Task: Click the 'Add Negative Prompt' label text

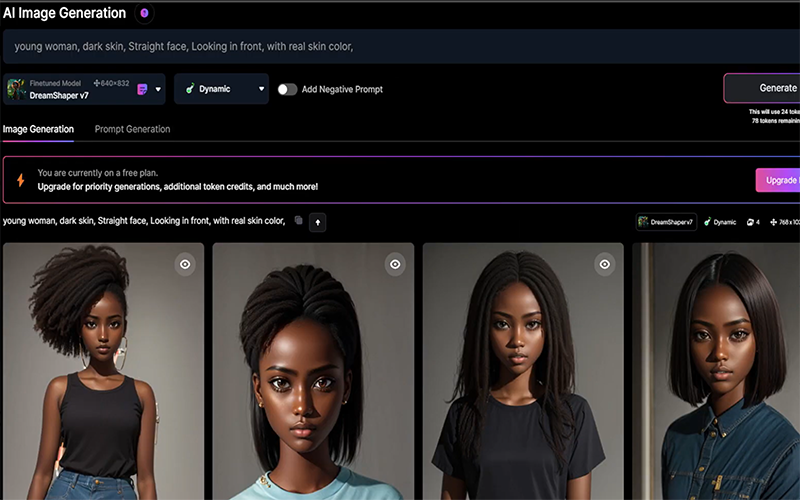Action: 342,89
